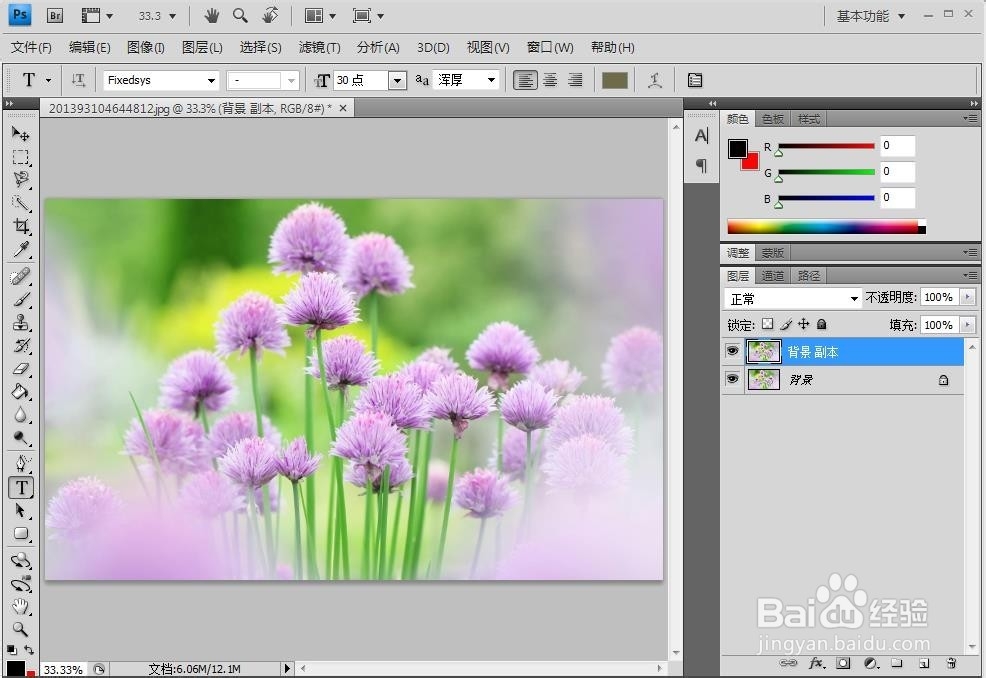Open the fill 填充 slider arrow
Viewport: 986px width, 678px height.
[967, 325]
